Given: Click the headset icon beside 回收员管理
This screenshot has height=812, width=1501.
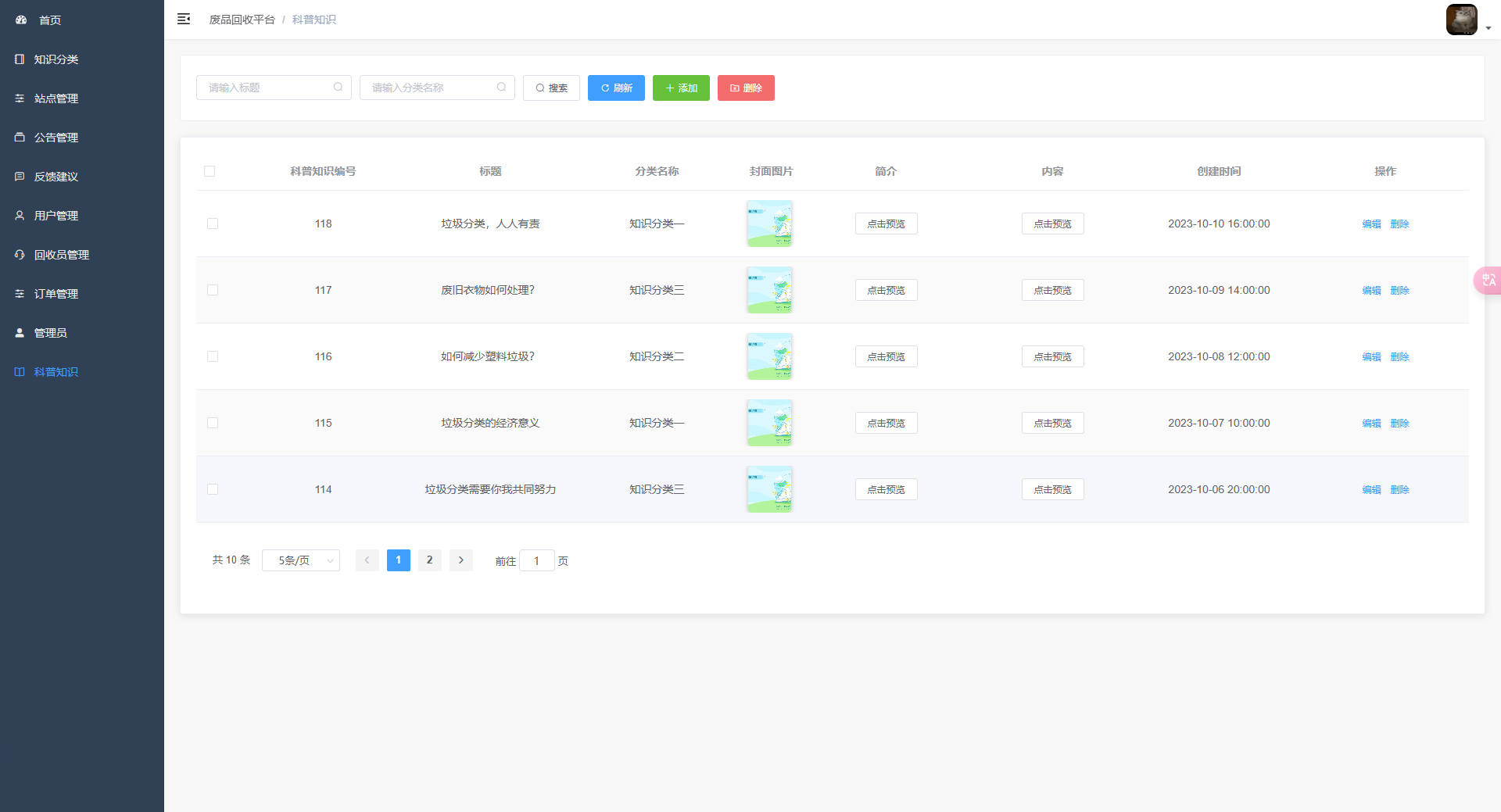Looking at the screenshot, I should pos(20,255).
